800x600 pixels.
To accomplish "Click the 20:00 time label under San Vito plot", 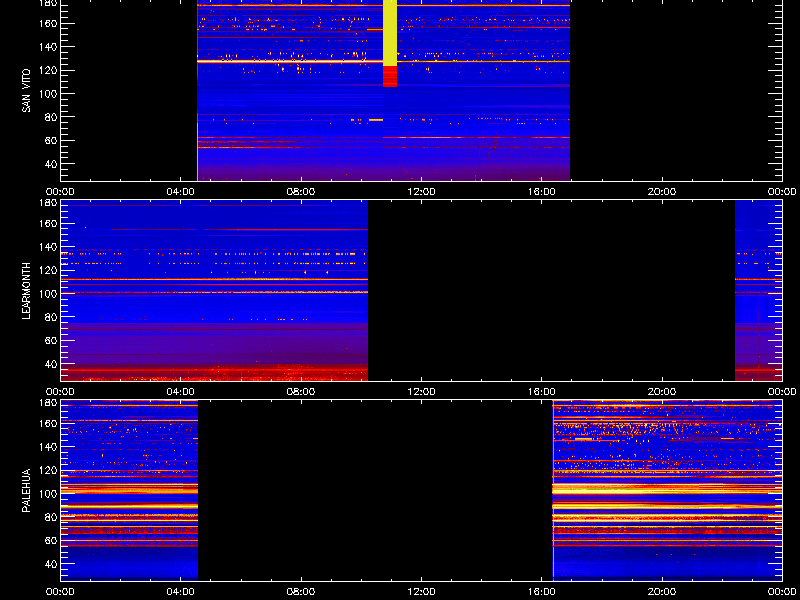I will (662, 192).
